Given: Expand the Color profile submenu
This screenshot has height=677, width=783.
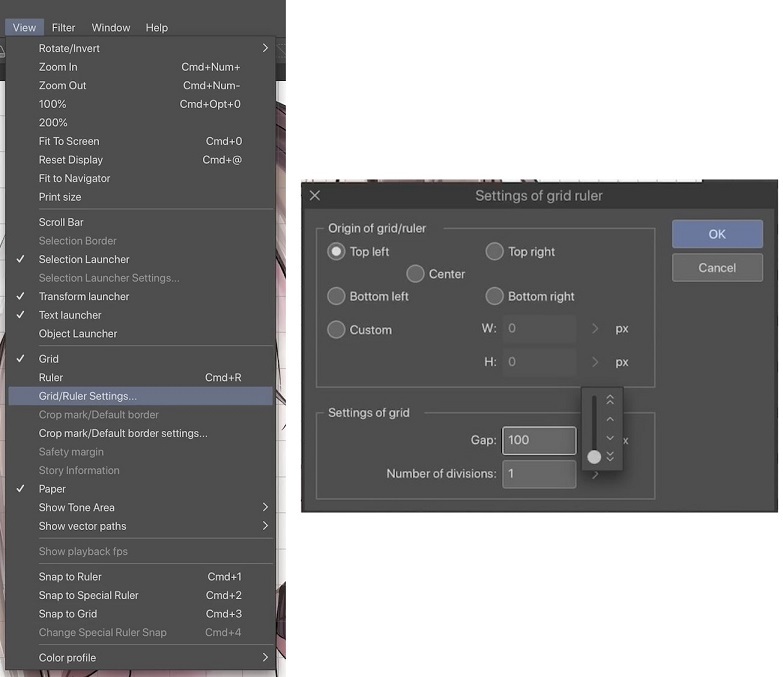Looking at the screenshot, I should [141, 658].
